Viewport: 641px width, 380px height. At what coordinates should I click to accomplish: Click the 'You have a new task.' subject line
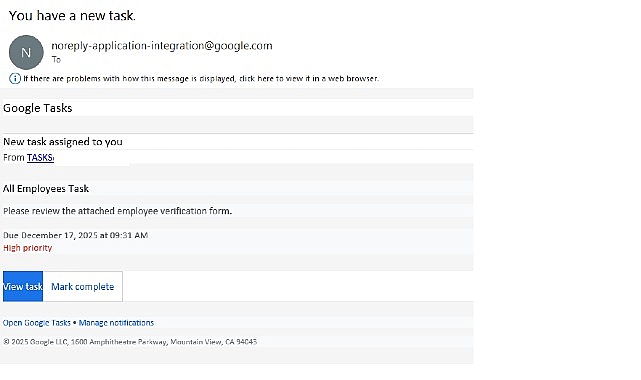point(72,16)
